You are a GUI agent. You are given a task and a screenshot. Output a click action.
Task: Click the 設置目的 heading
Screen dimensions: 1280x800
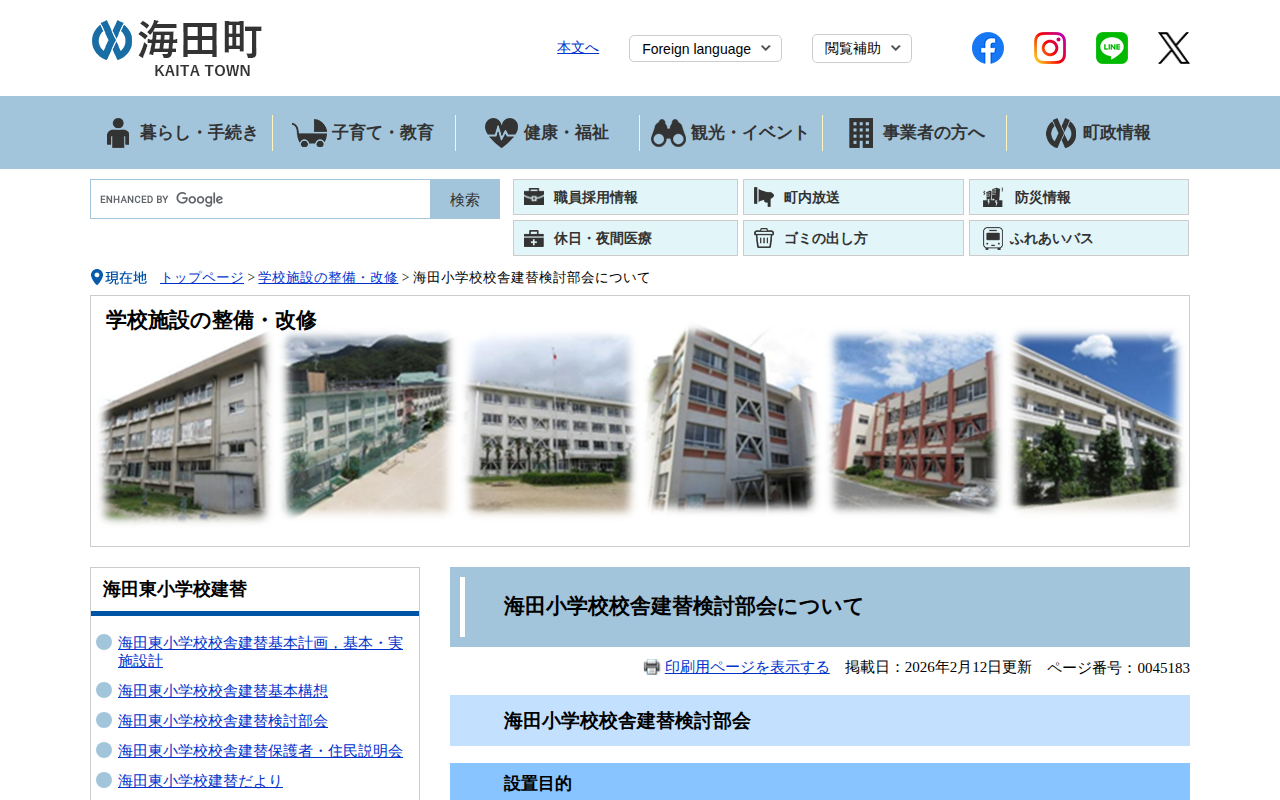538,784
